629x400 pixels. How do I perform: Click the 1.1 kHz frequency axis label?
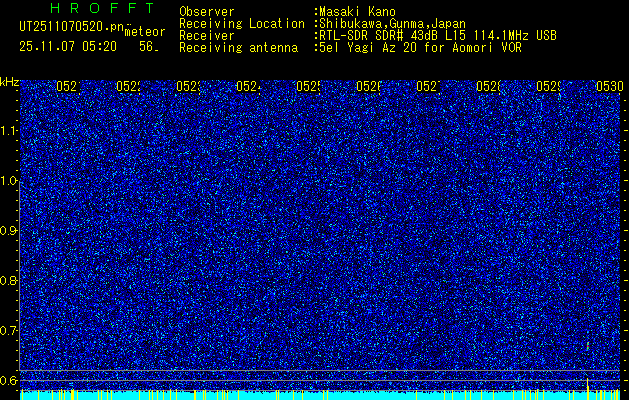[9, 130]
